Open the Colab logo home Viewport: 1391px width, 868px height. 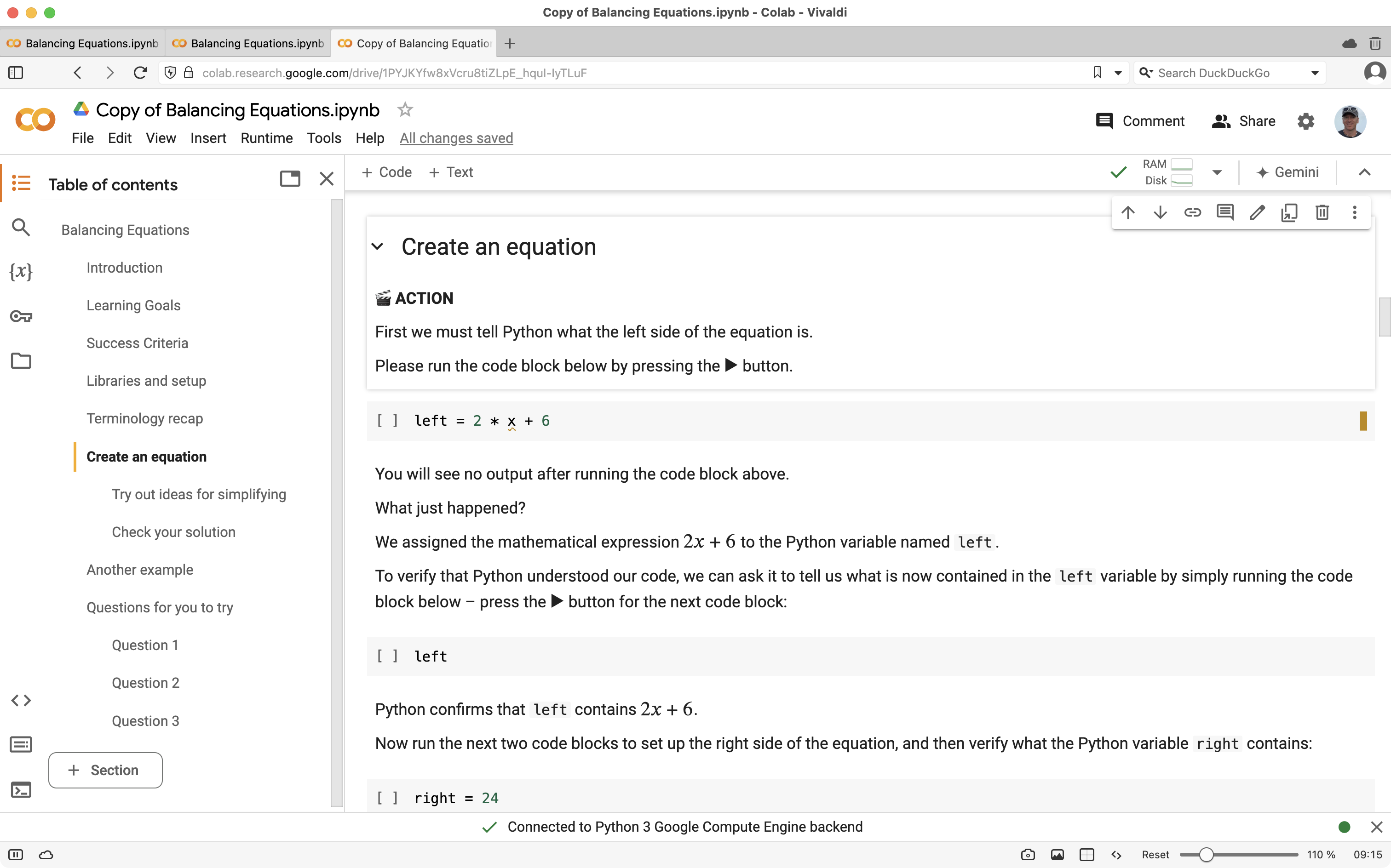35,120
